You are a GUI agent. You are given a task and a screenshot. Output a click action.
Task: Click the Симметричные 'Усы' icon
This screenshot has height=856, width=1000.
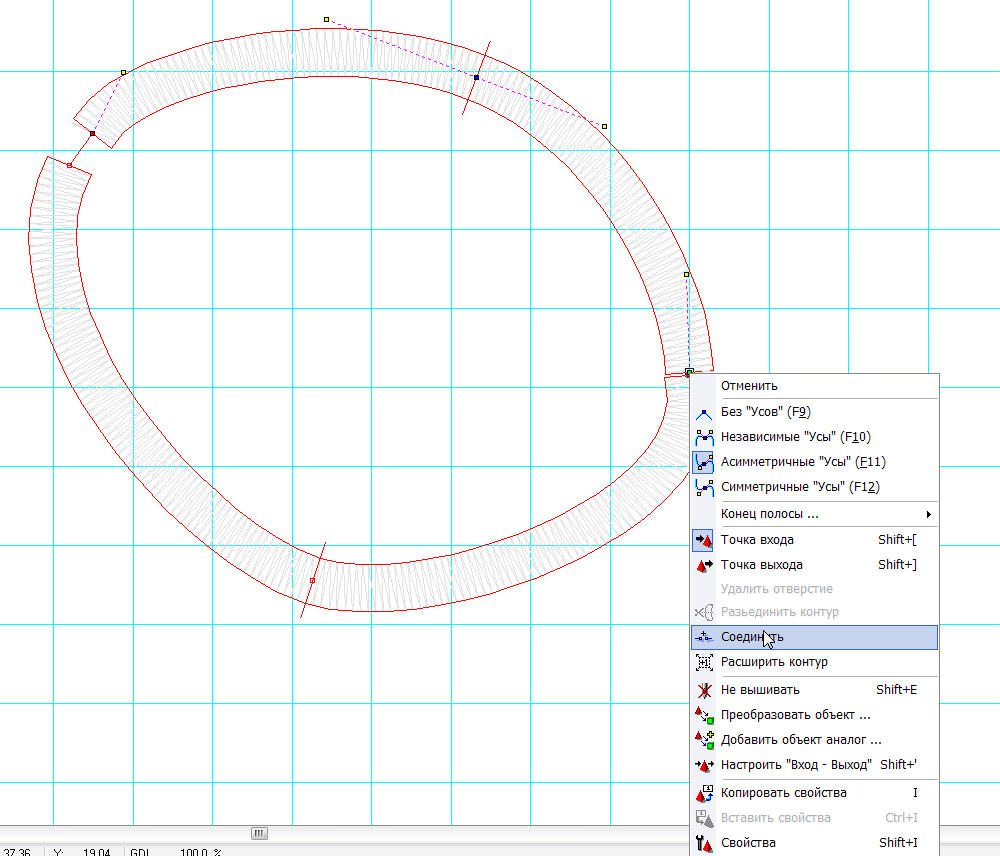(x=704, y=487)
